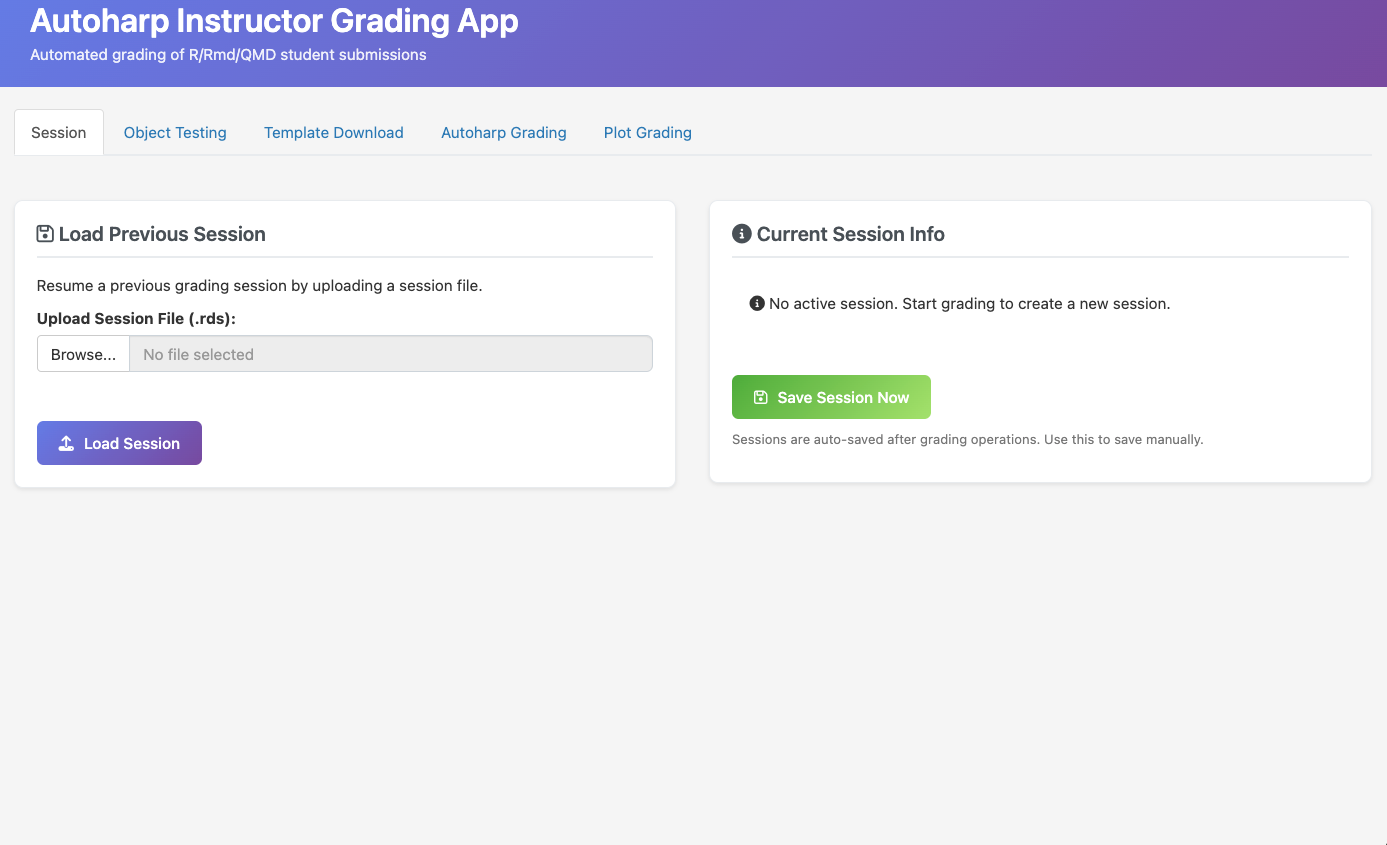Click Save Session Now

[831, 396]
